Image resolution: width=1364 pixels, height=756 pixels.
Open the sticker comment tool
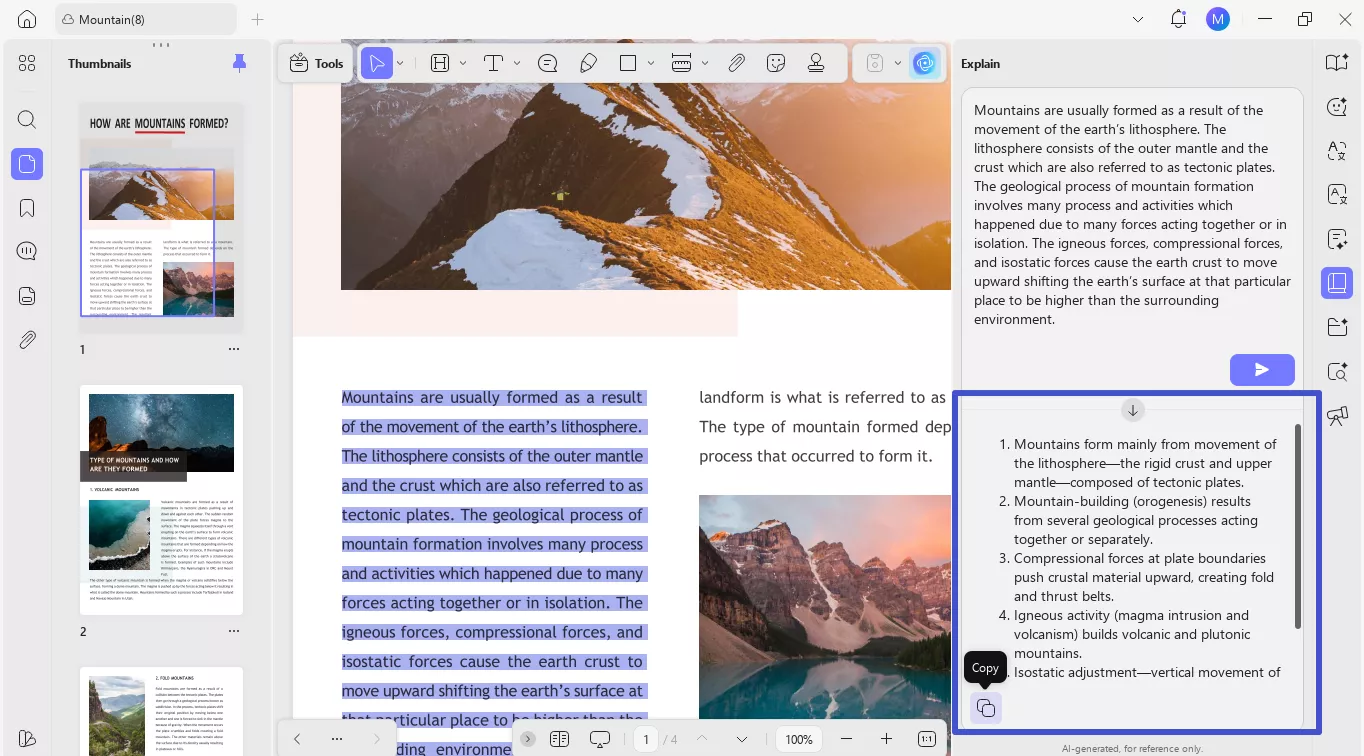(776, 62)
